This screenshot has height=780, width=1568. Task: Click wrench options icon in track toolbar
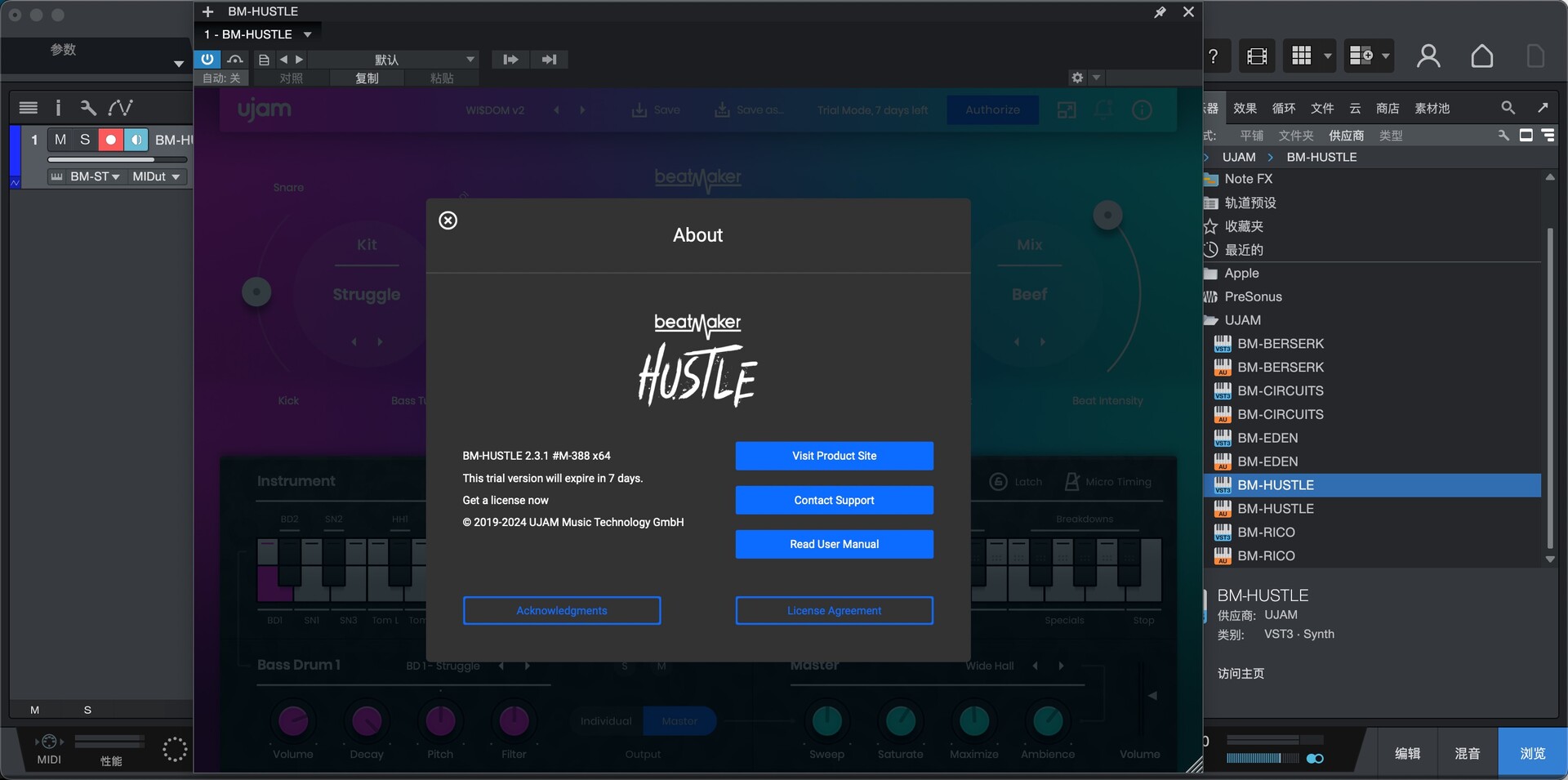click(x=88, y=107)
